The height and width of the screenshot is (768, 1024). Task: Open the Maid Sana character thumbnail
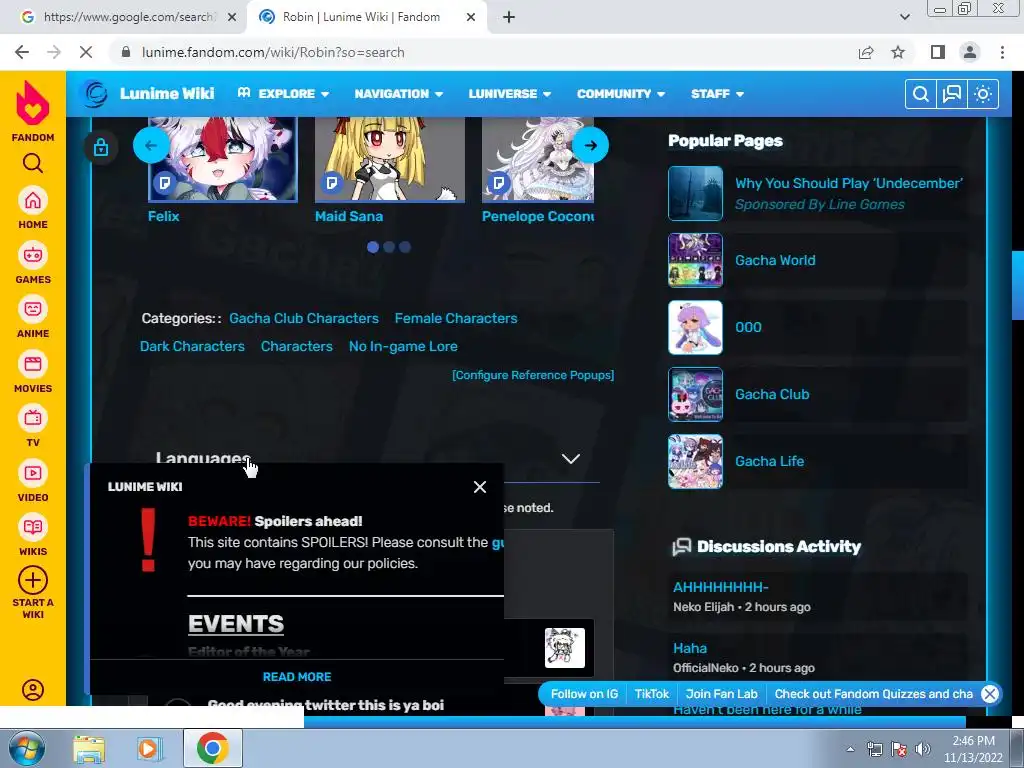click(x=390, y=159)
